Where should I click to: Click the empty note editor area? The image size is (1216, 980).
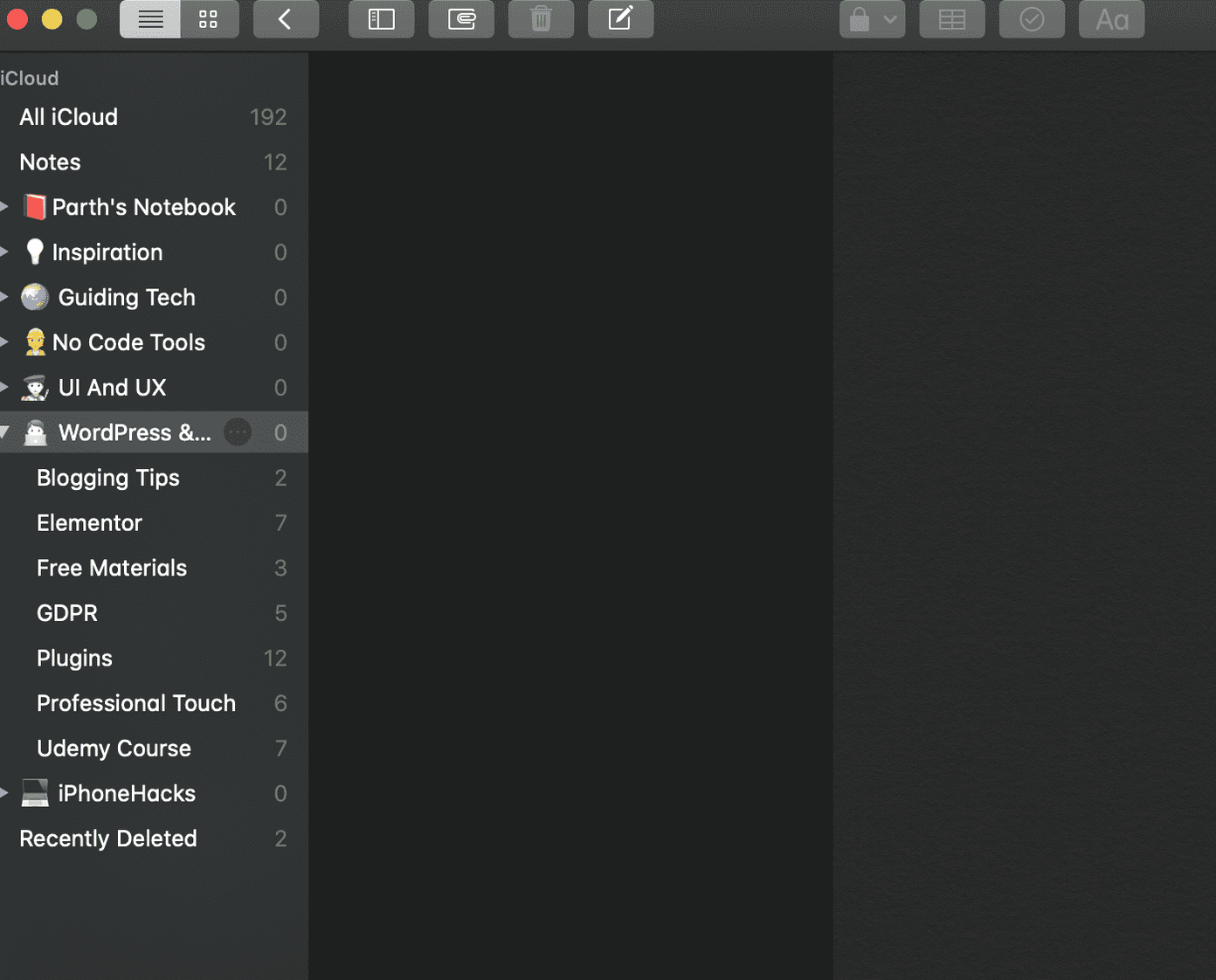pos(1024,515)
